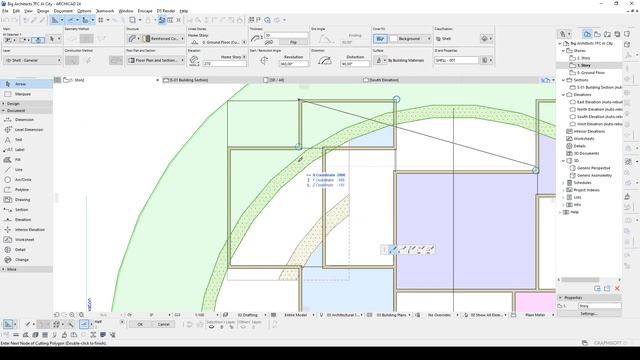
Task: Collapse the Elevations folder in Navigator
Action: [x=563, y=95]
